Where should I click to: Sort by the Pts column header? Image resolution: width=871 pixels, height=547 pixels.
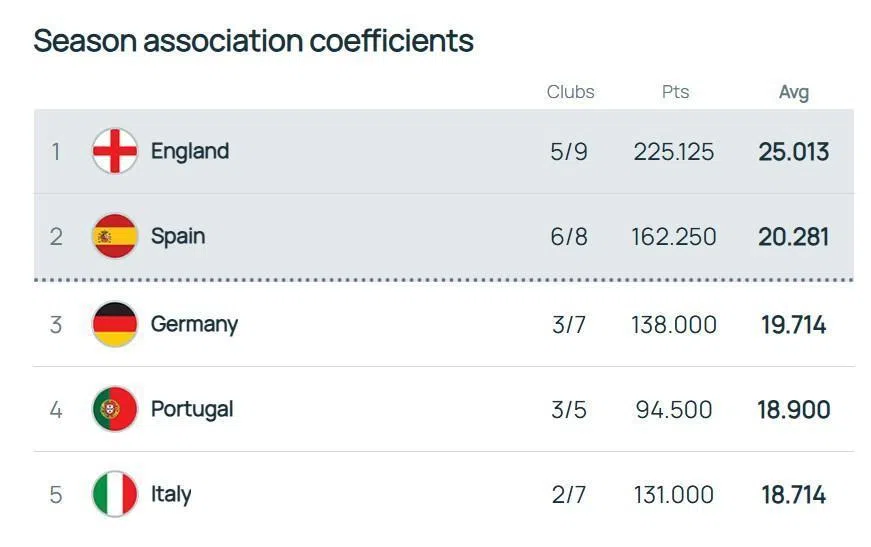coord(675,92)
